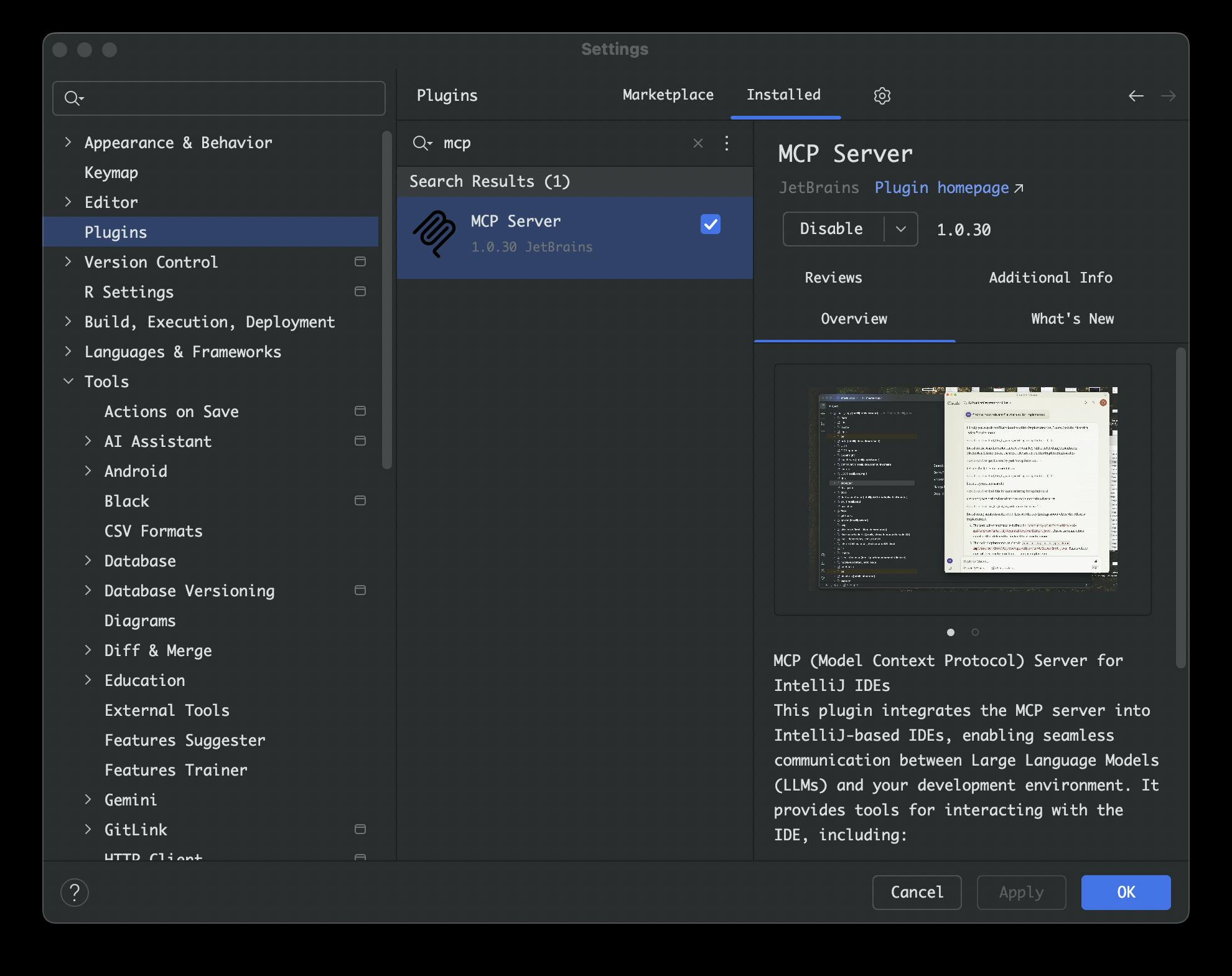This screenshot has width=1232, height=976.
Task: Click the plugin description scrollbar
Action: pos(1180,507)
